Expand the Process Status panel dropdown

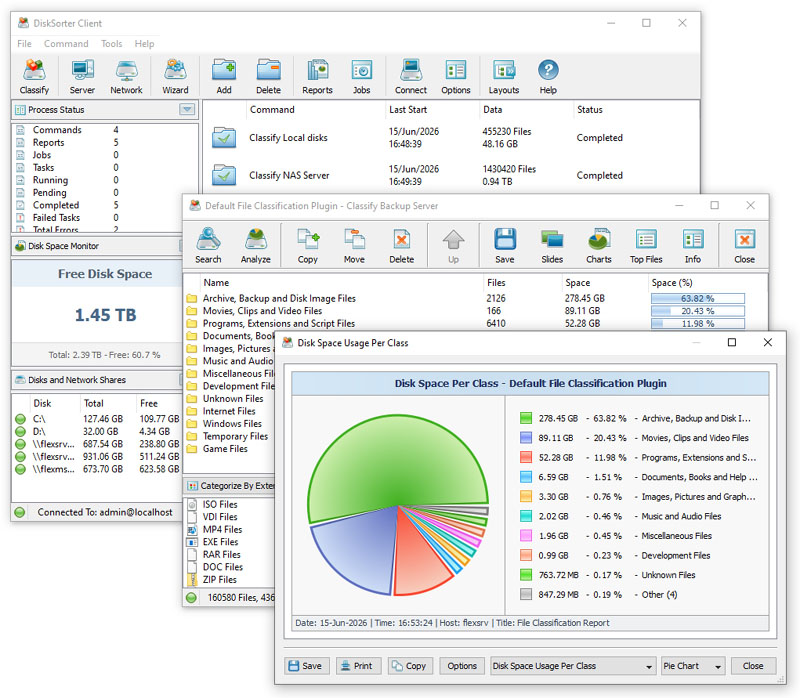[x=187, y=109]
